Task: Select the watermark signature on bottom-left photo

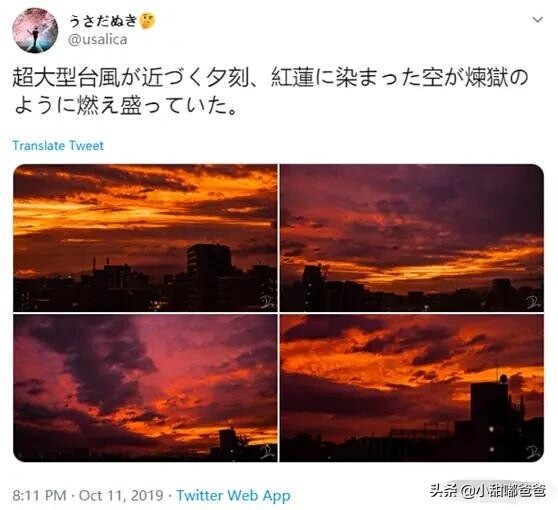Action: pos(267,452)
